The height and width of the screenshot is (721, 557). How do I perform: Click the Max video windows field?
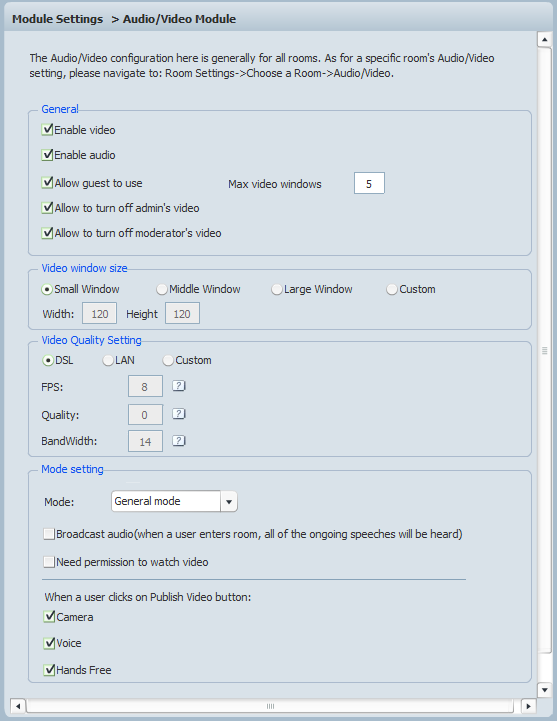[369, 183]
